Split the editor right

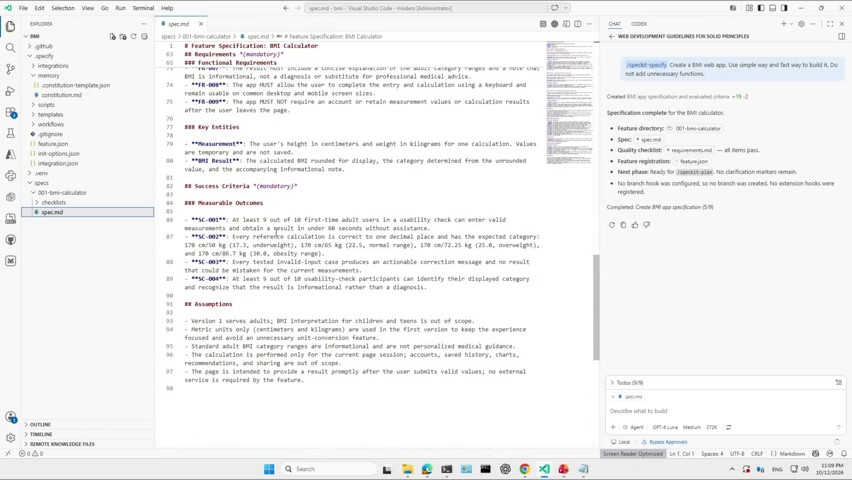(x=578, y=24)
